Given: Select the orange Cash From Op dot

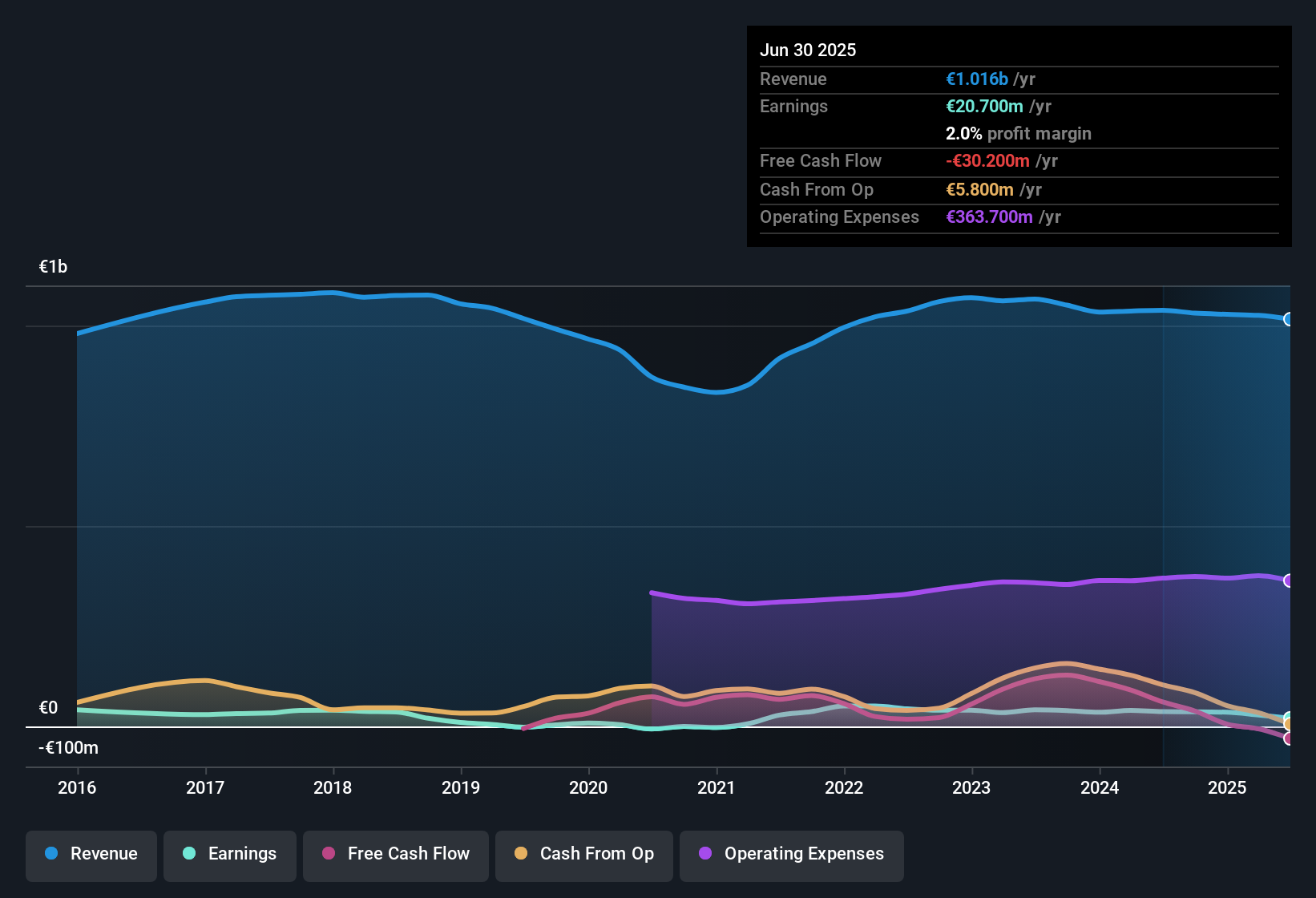Looking at the screenshot, I should (x=522, y=854).
